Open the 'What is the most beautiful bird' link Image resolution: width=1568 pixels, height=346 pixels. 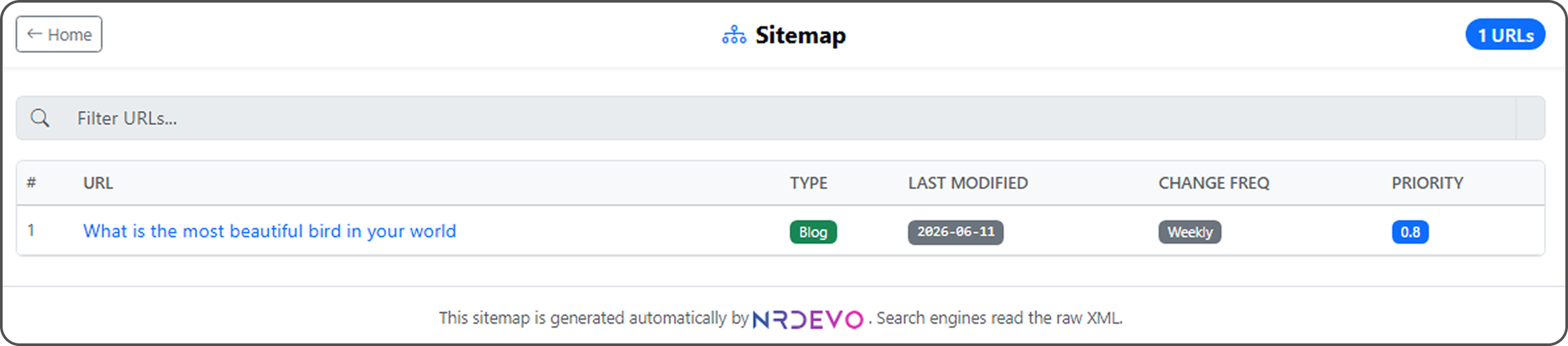point(269,231)
